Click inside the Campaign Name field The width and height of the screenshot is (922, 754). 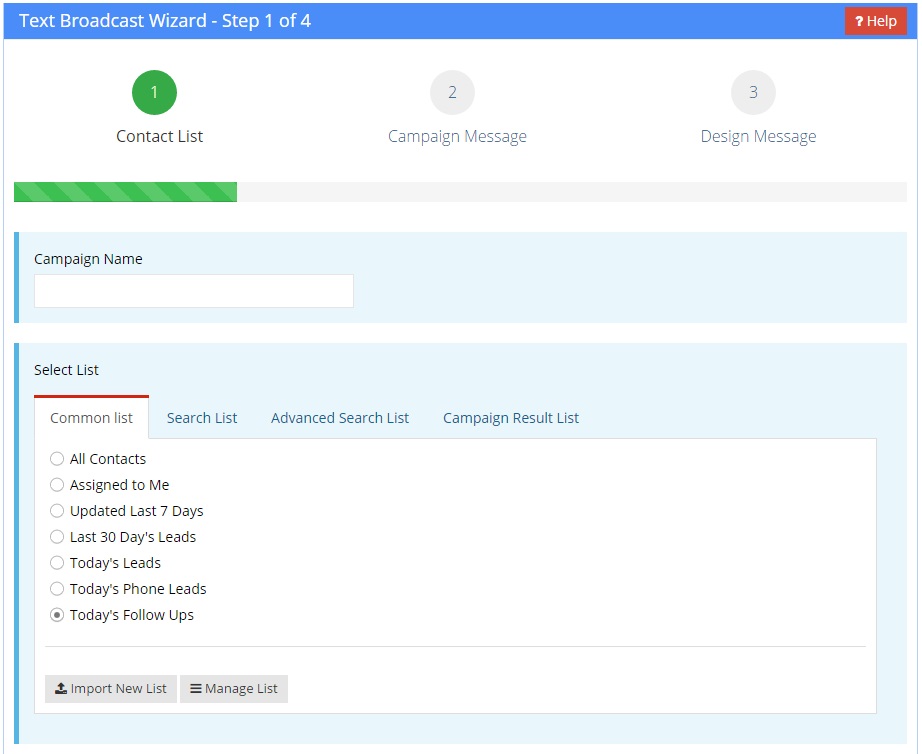point(193,290)
